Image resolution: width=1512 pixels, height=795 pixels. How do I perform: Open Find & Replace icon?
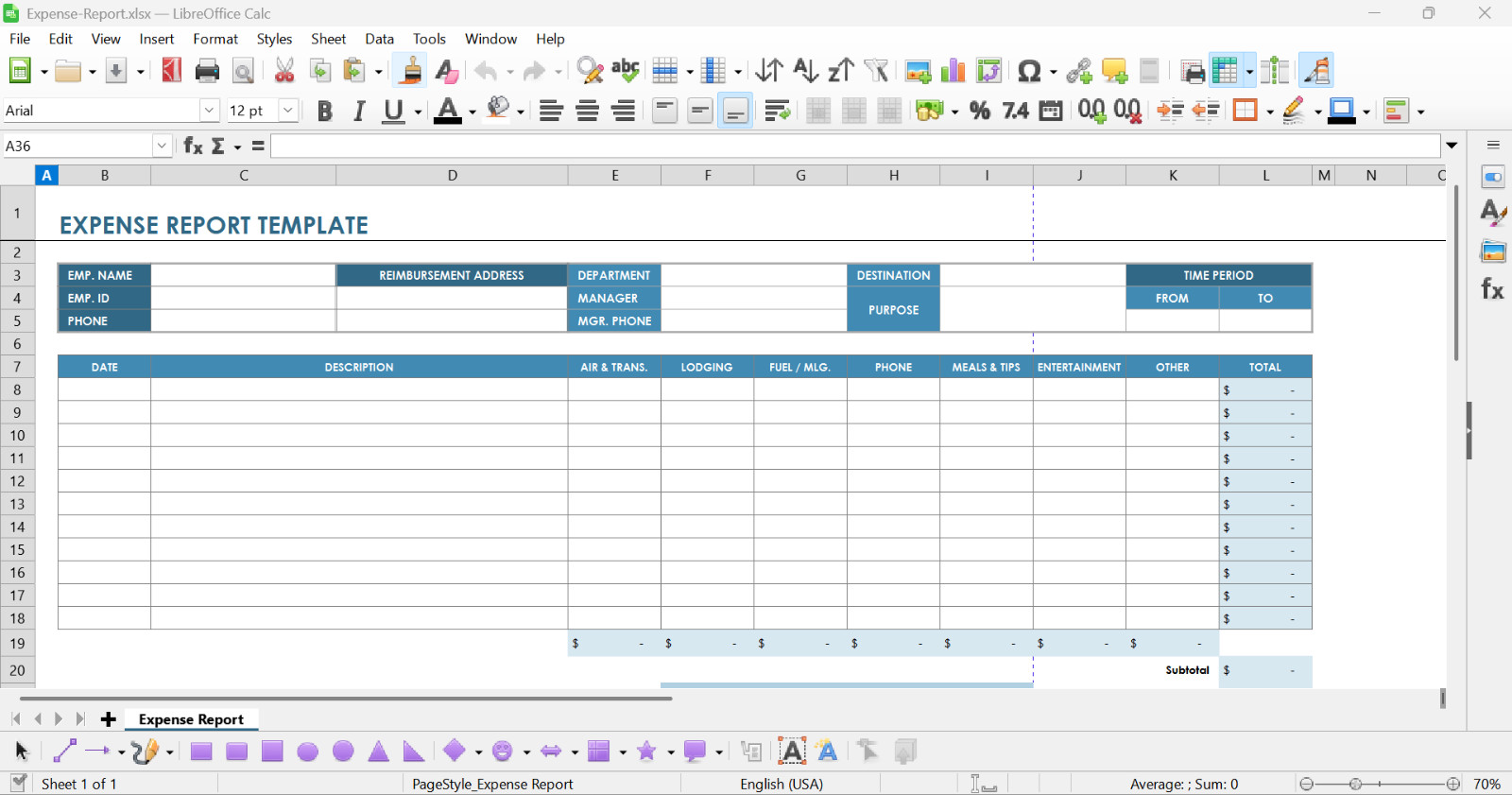[590, 71]
